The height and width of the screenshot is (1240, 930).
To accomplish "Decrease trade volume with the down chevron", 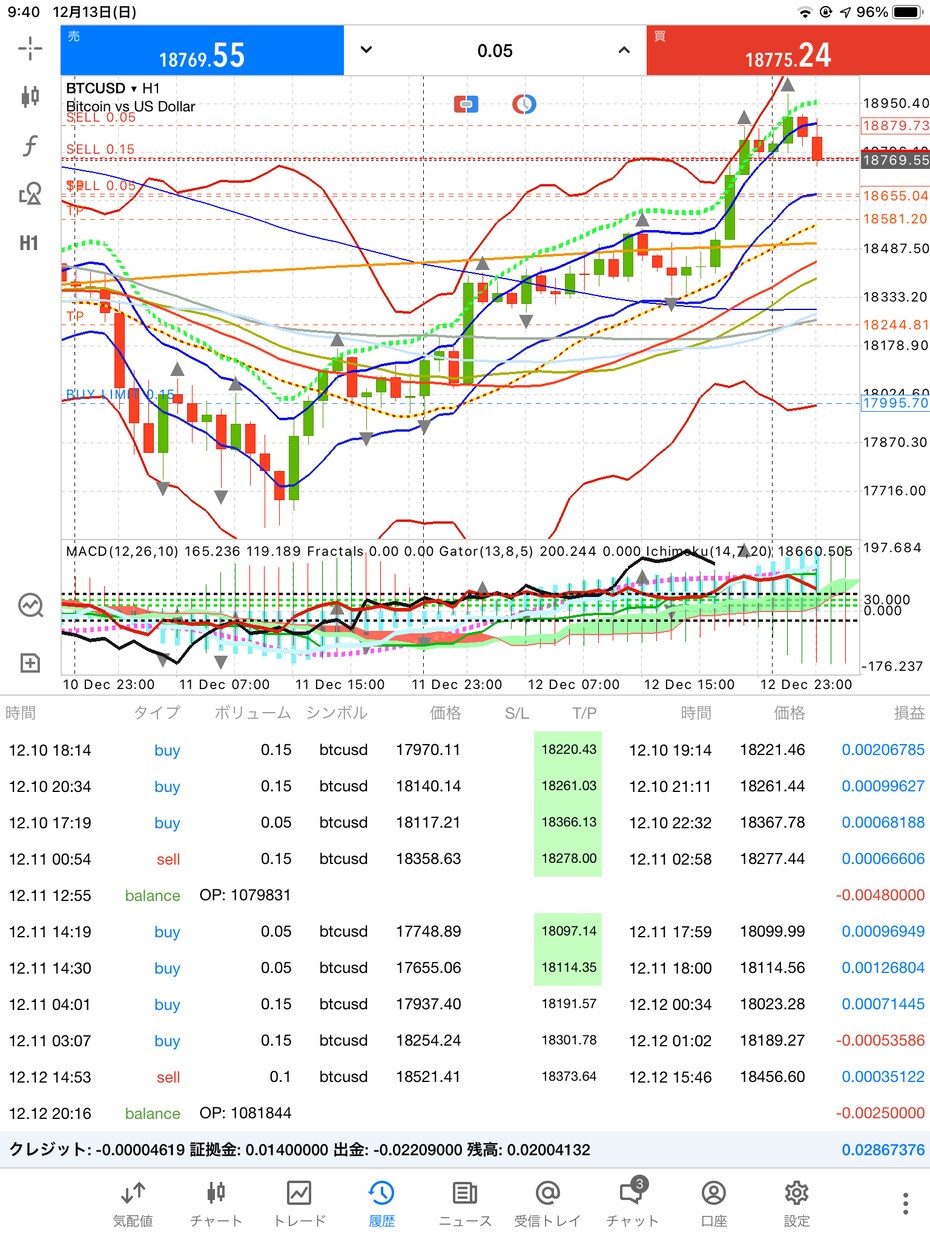I will click(366, 51).
